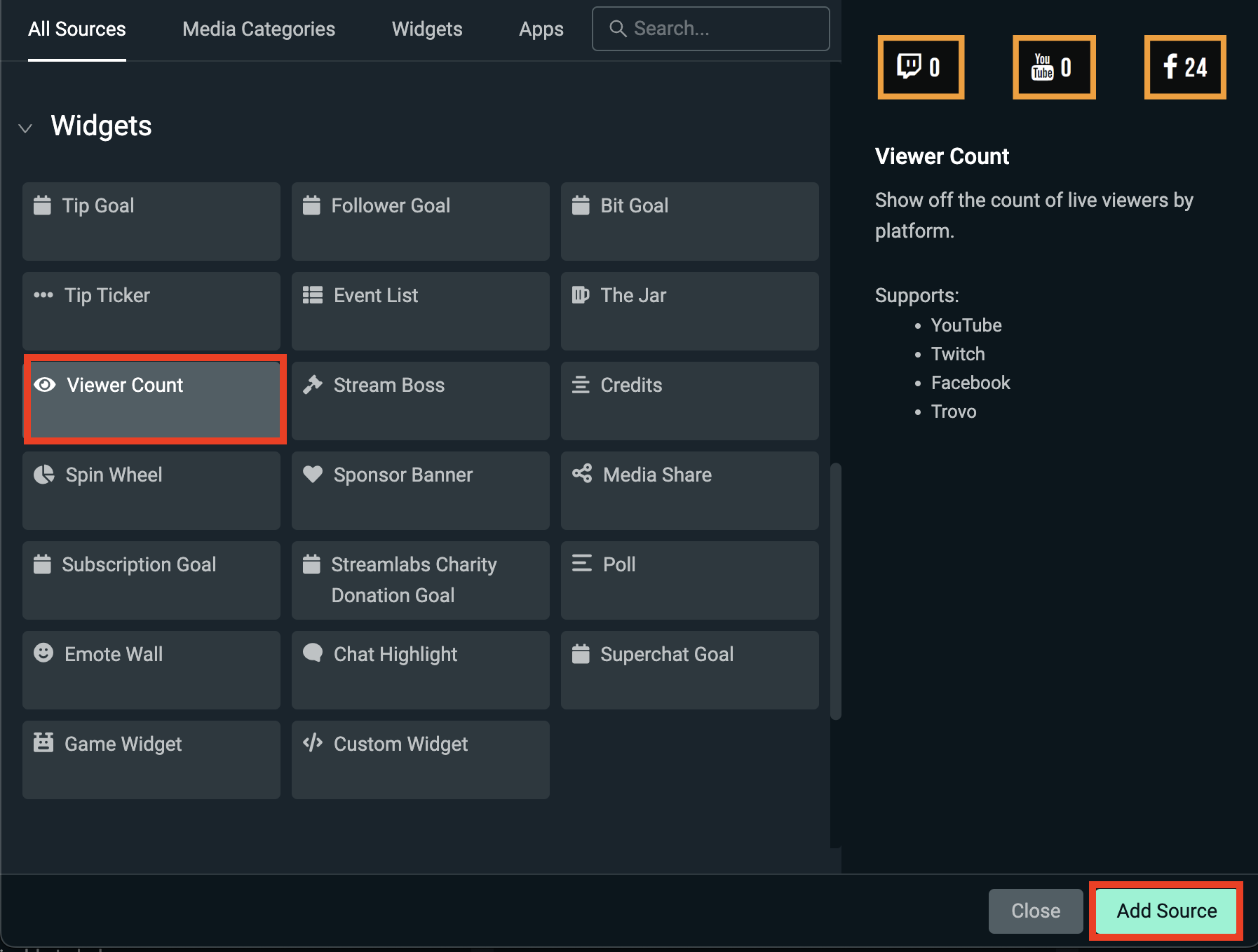Select the Tip Goal widget
This screenshot has height=952, width=1258.
click(x=151, y=222)
